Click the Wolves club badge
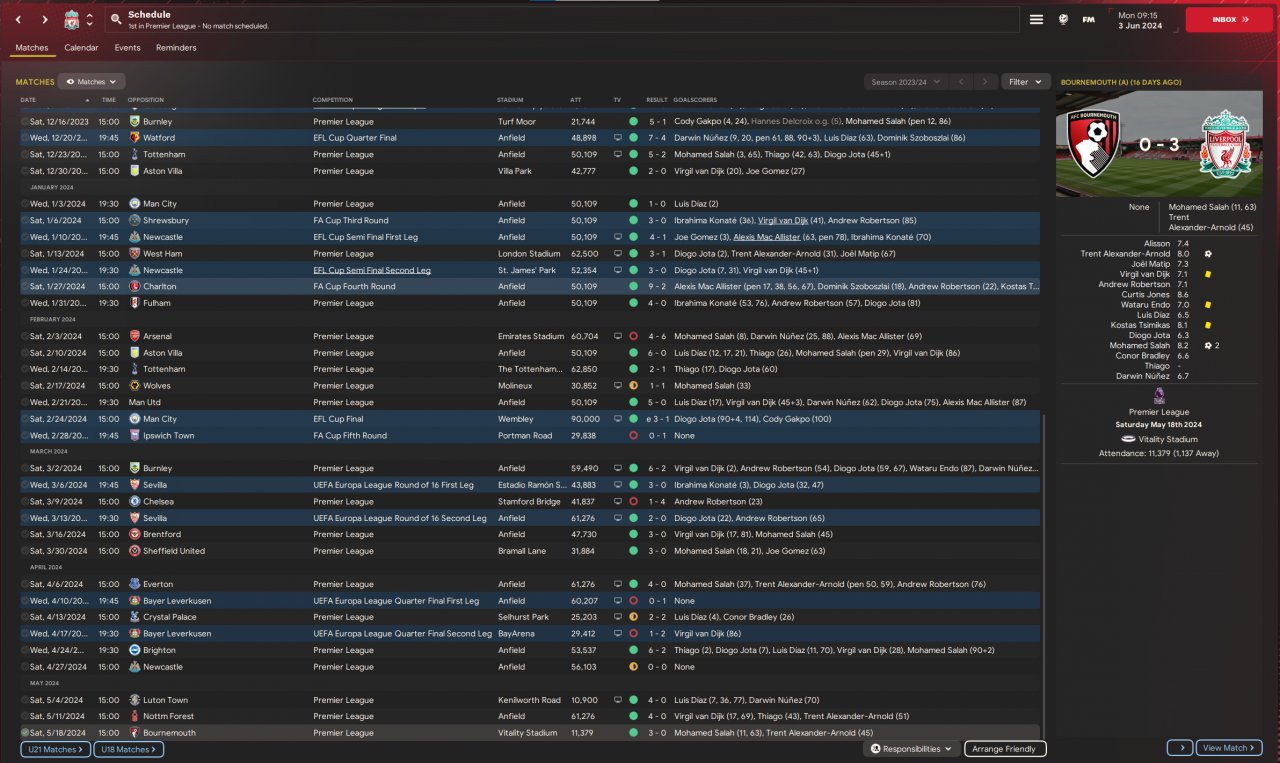The width and height of the screenshot is (1280, 763). coord(134,386)
